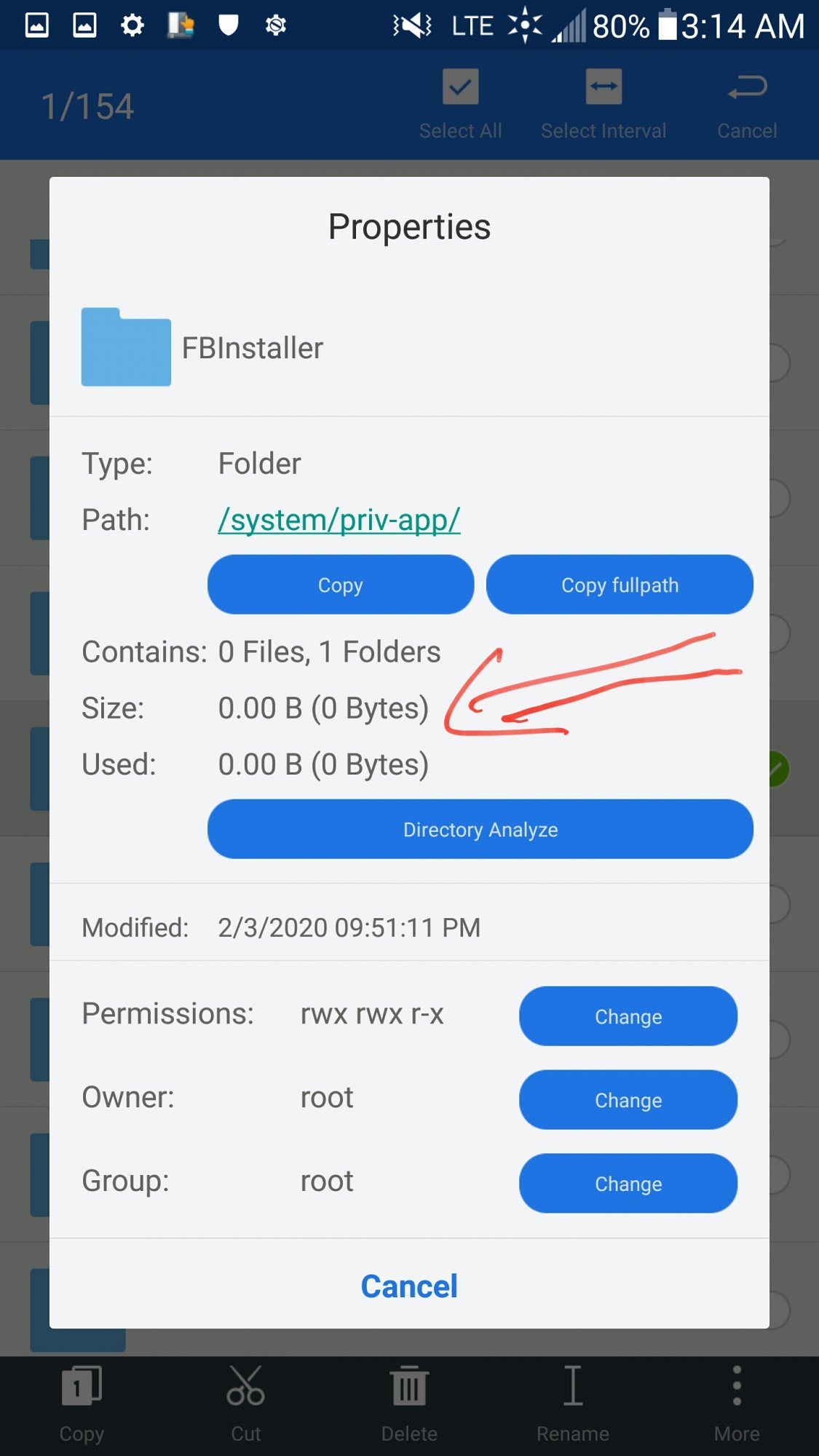Change the Group root value
This screenshot has height=1456, width=819.
(x=628, y=1184)
